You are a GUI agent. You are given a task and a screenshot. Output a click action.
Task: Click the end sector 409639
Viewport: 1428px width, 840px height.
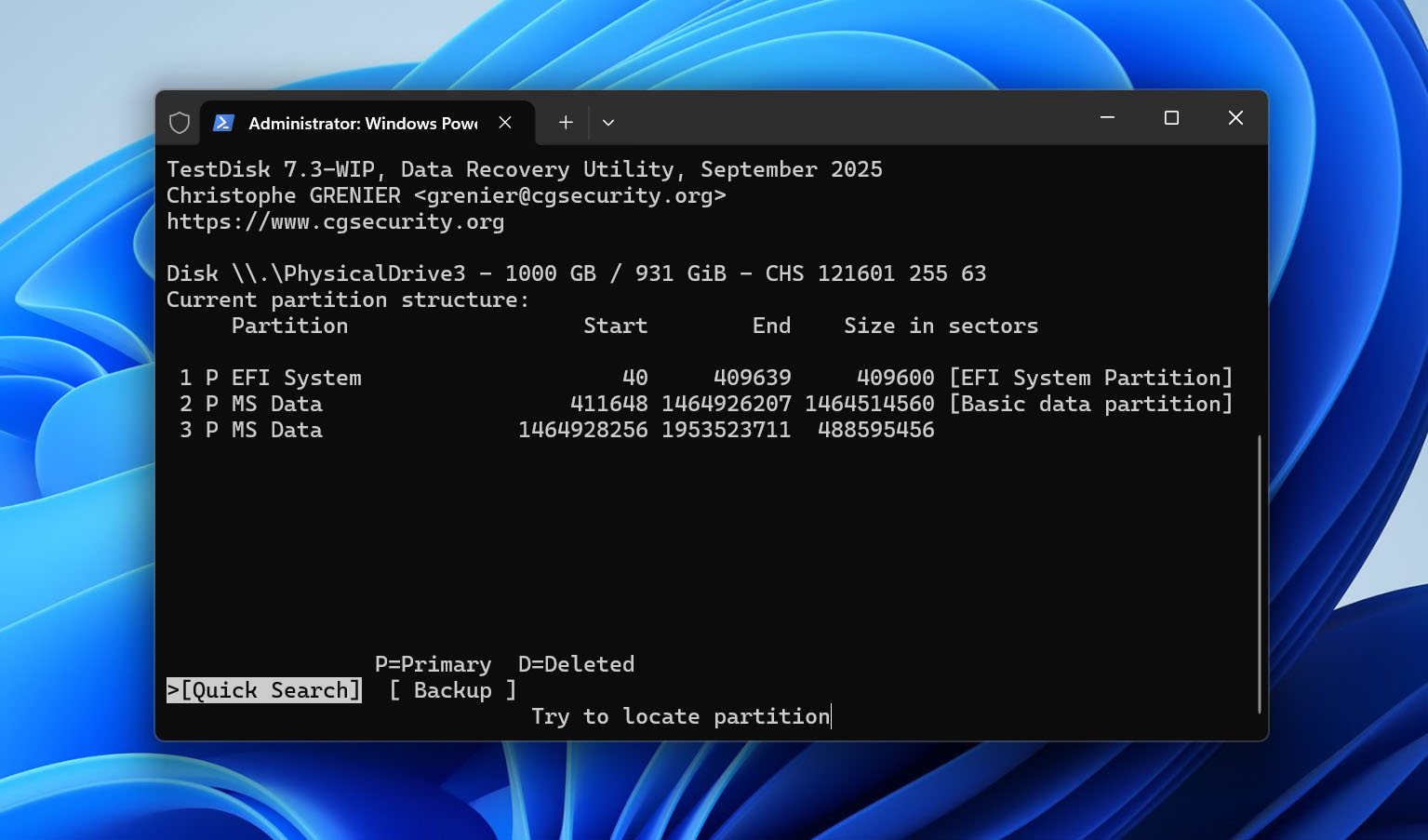pyautogui.click(x=753, y=378)
